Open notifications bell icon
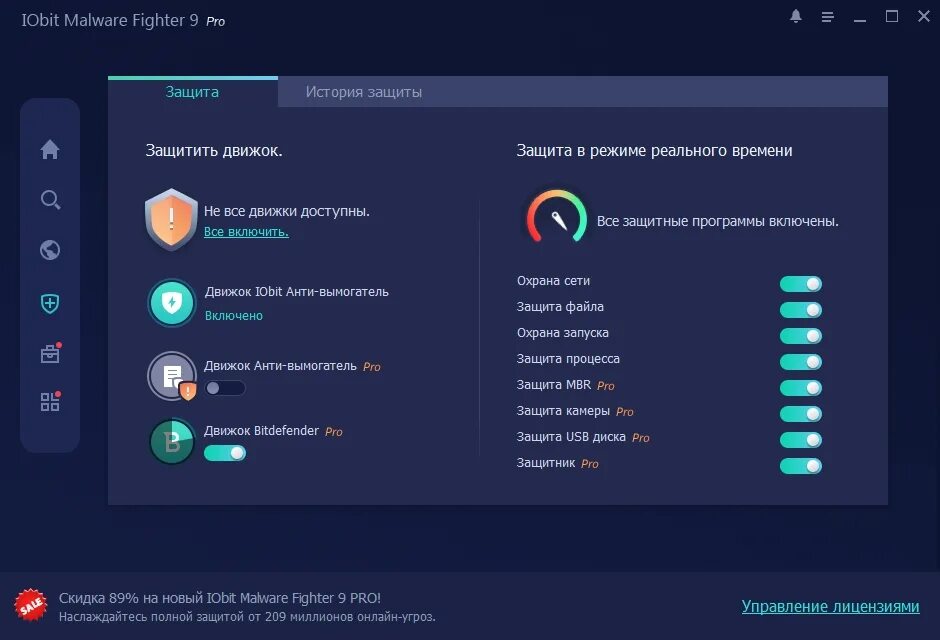The height and width of the screenshot is (640, 940). pos(796,17)
